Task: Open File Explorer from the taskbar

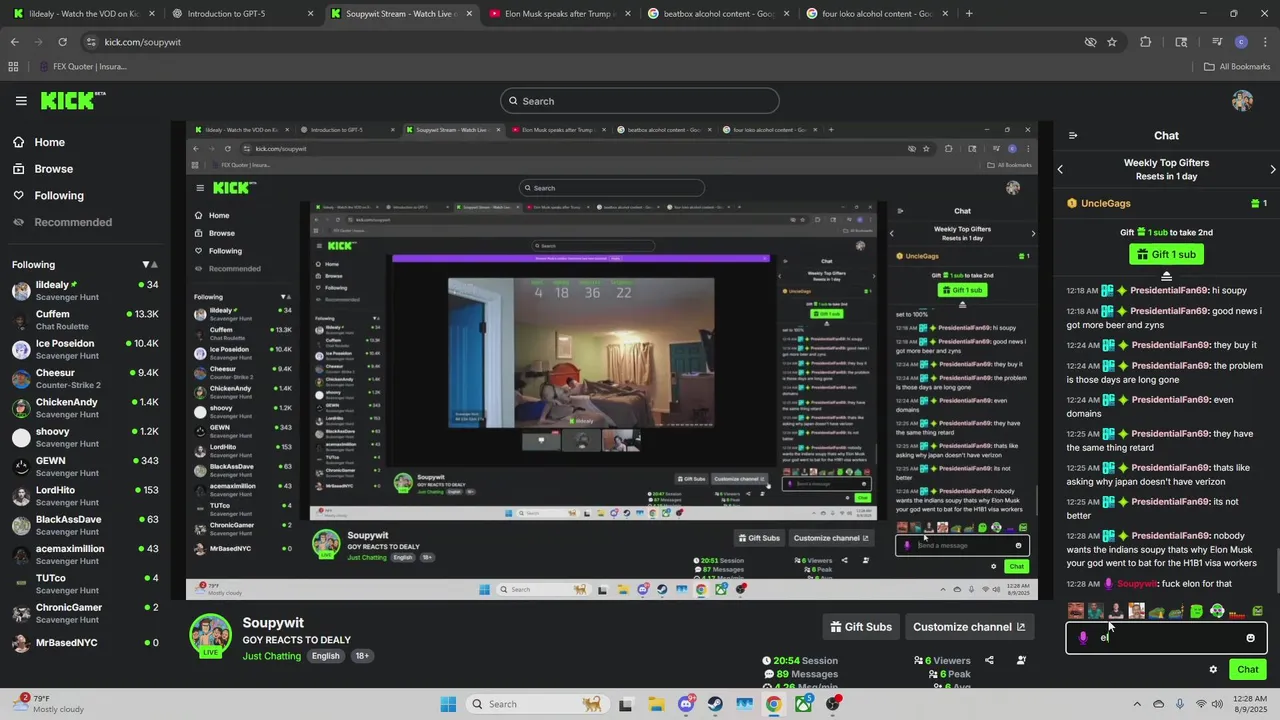Action: (656, 704)
